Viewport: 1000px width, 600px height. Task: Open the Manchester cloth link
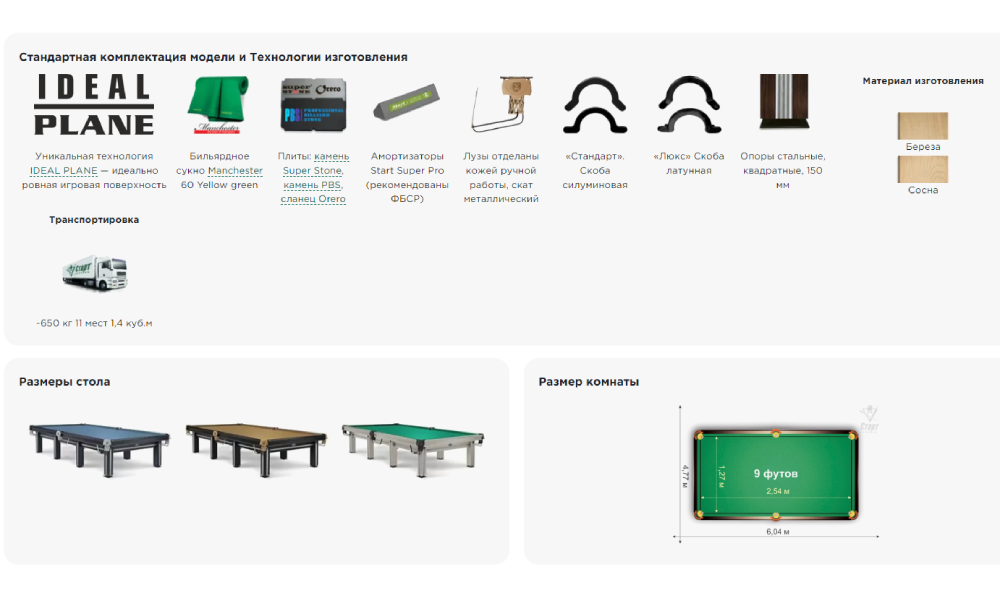pyautogui.click(x=235, y=171)
